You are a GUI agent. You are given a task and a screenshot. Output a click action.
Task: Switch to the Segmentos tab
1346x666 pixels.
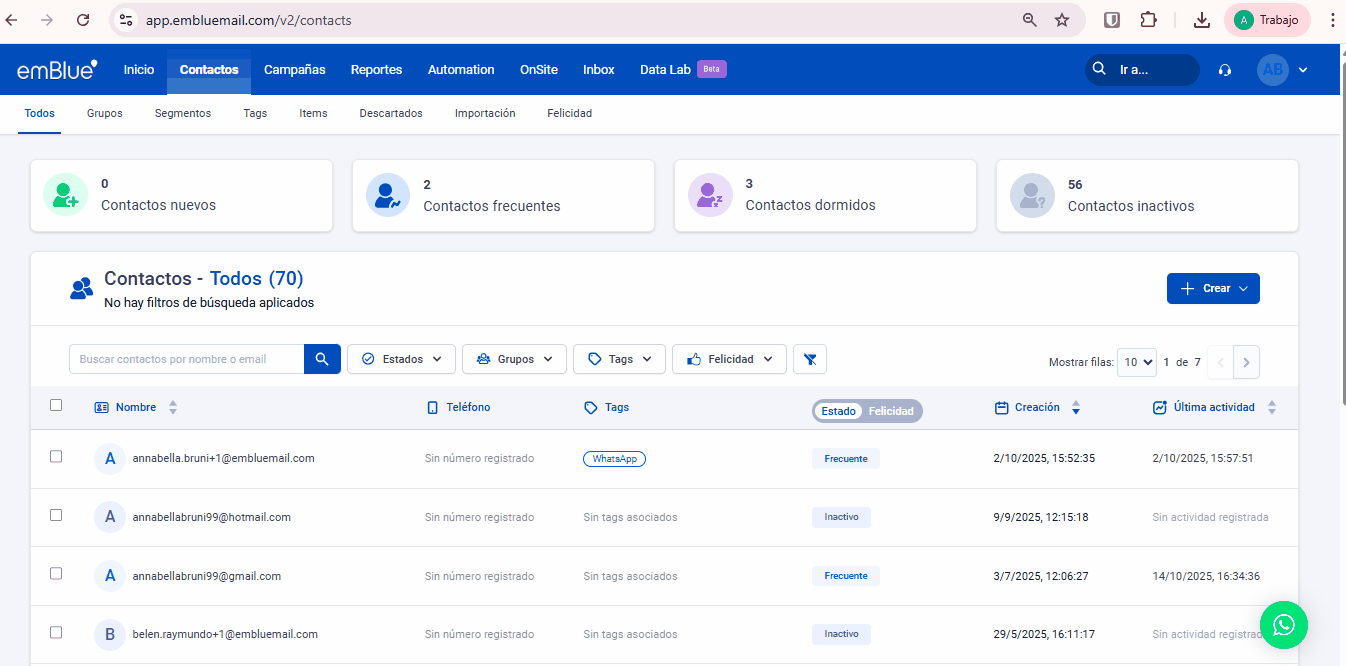coord(183,113)
